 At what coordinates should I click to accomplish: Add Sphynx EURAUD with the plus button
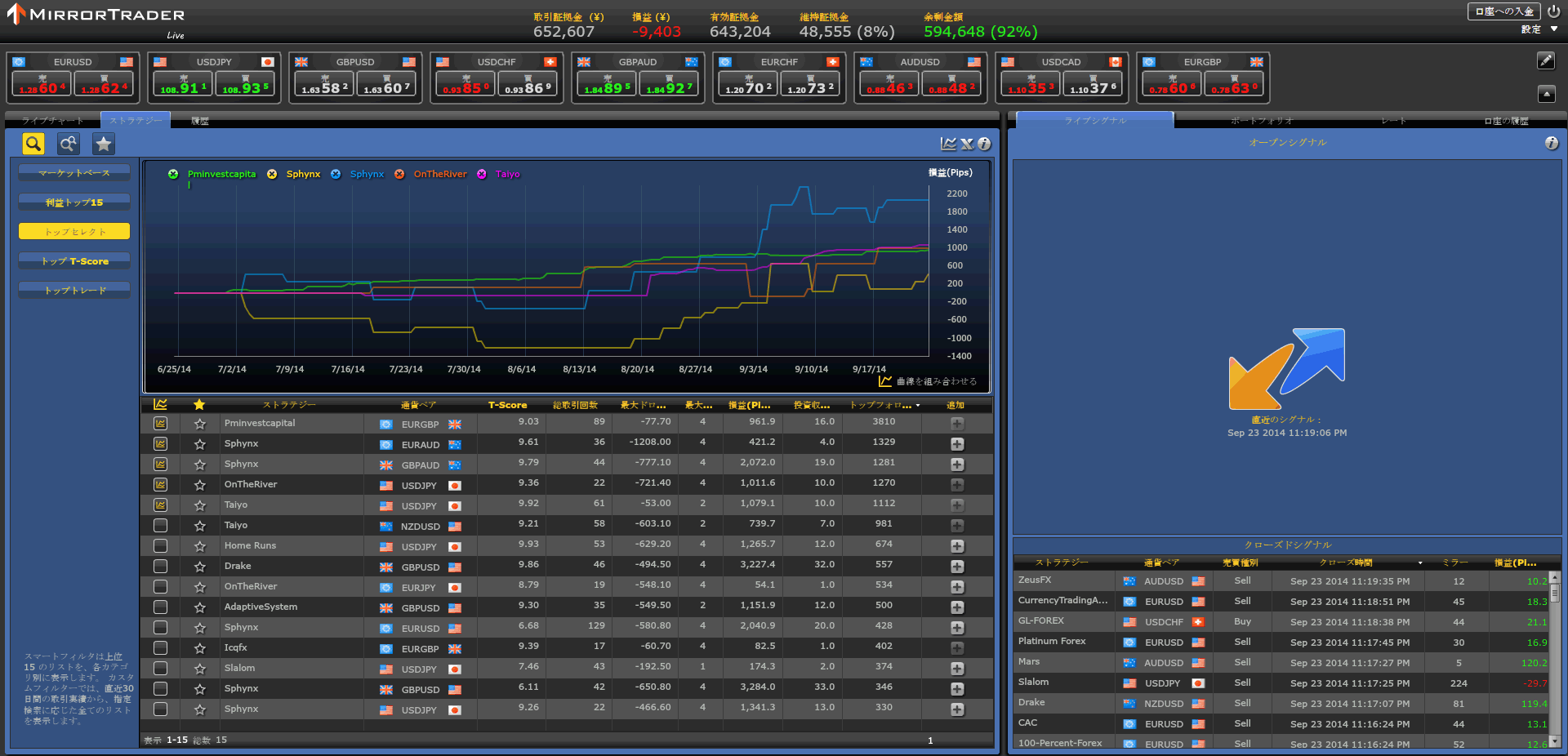click(957, 444)
